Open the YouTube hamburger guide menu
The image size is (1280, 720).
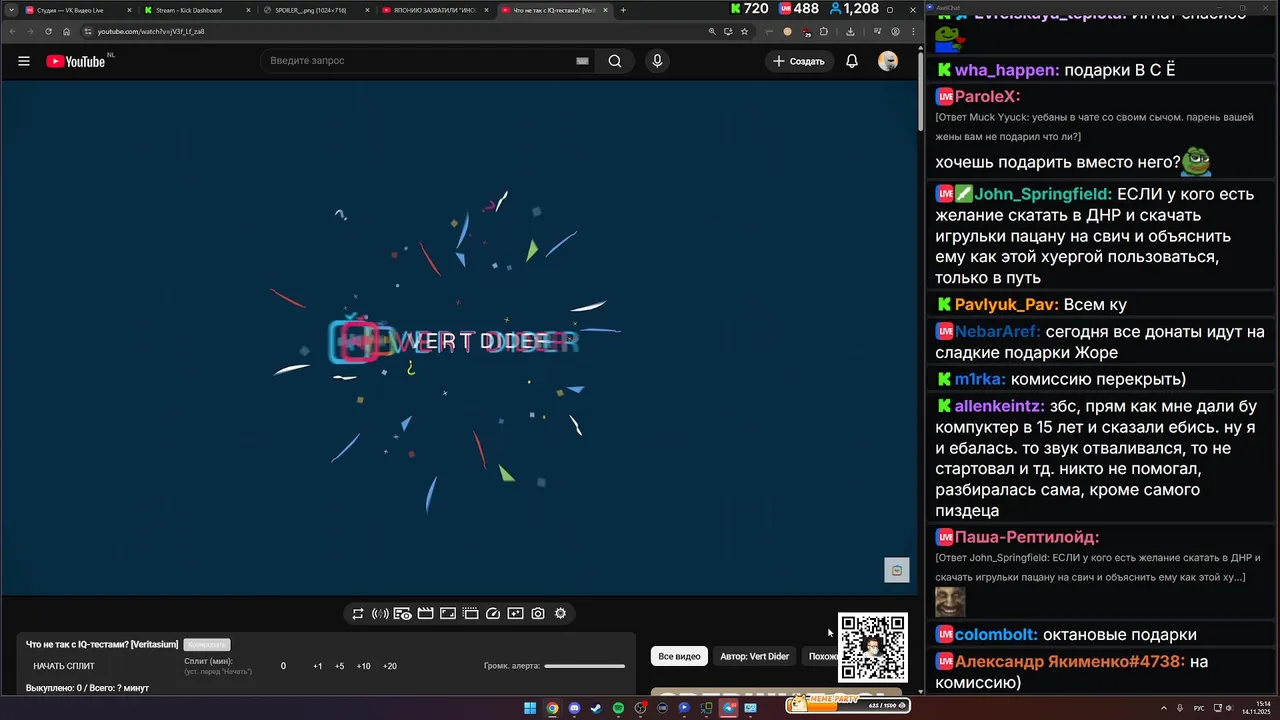[x=24, y=61]
